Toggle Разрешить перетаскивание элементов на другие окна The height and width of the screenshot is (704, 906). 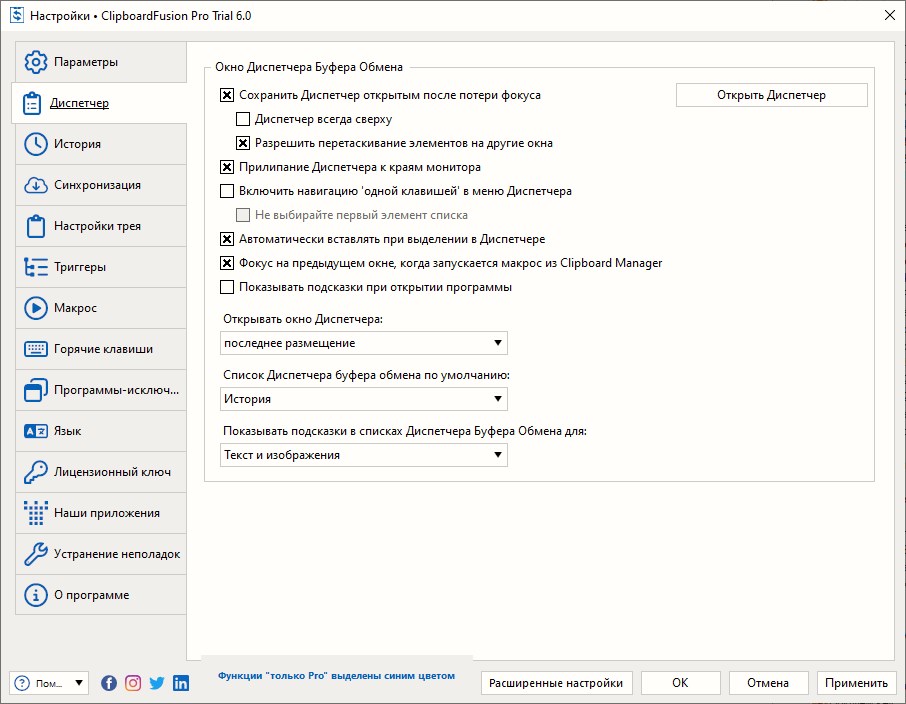click(243, 143)
